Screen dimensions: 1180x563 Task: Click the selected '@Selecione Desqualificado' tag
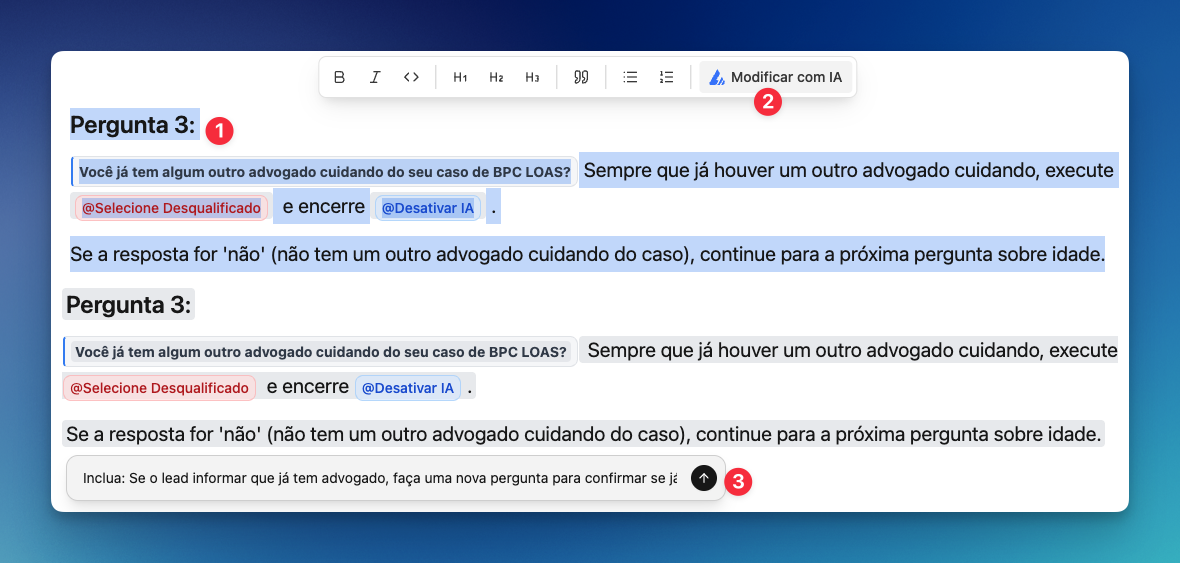tap(172, 208)
